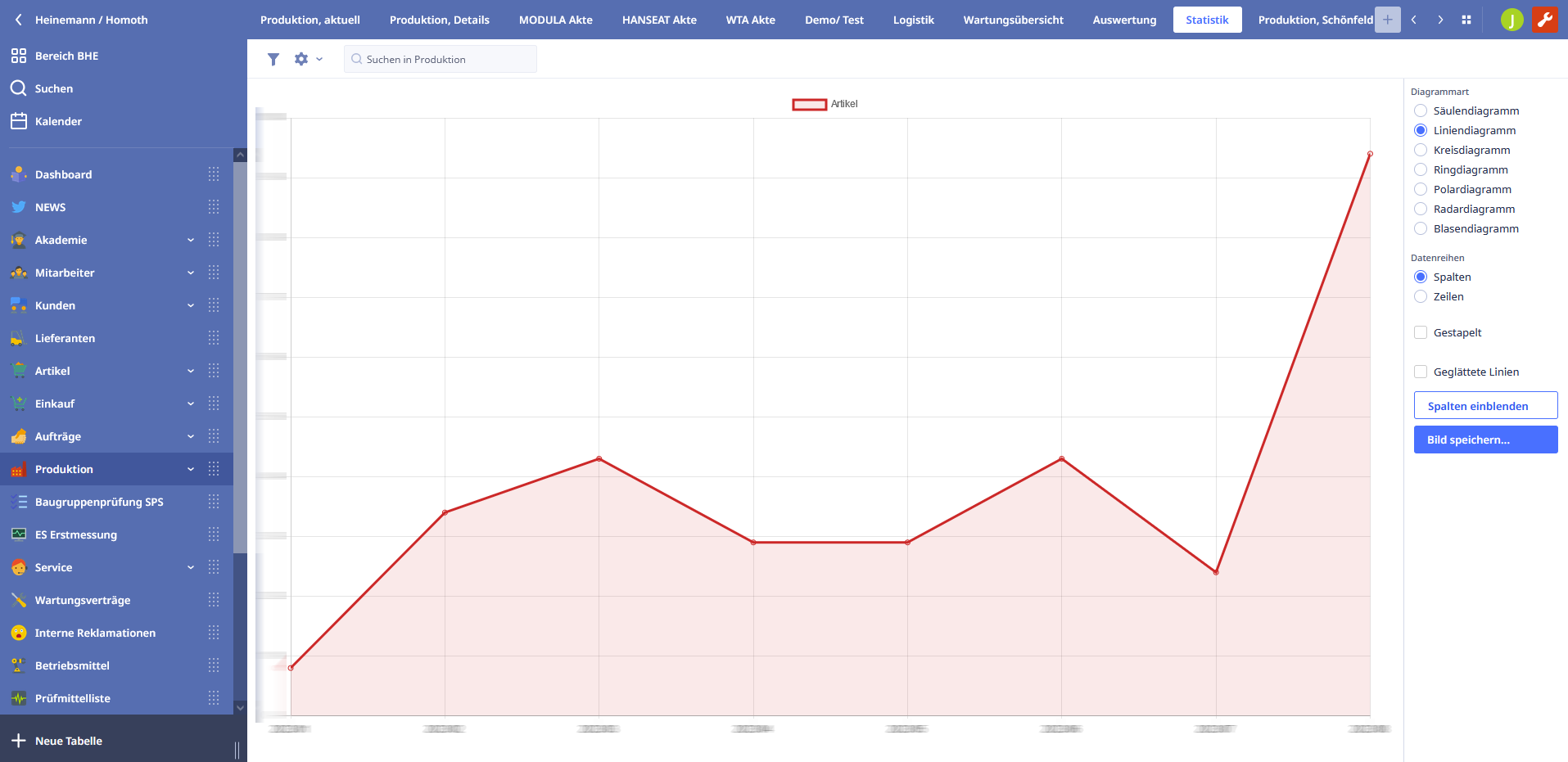
Task: Click the green J user avatar
Action: click(1512, 20)
